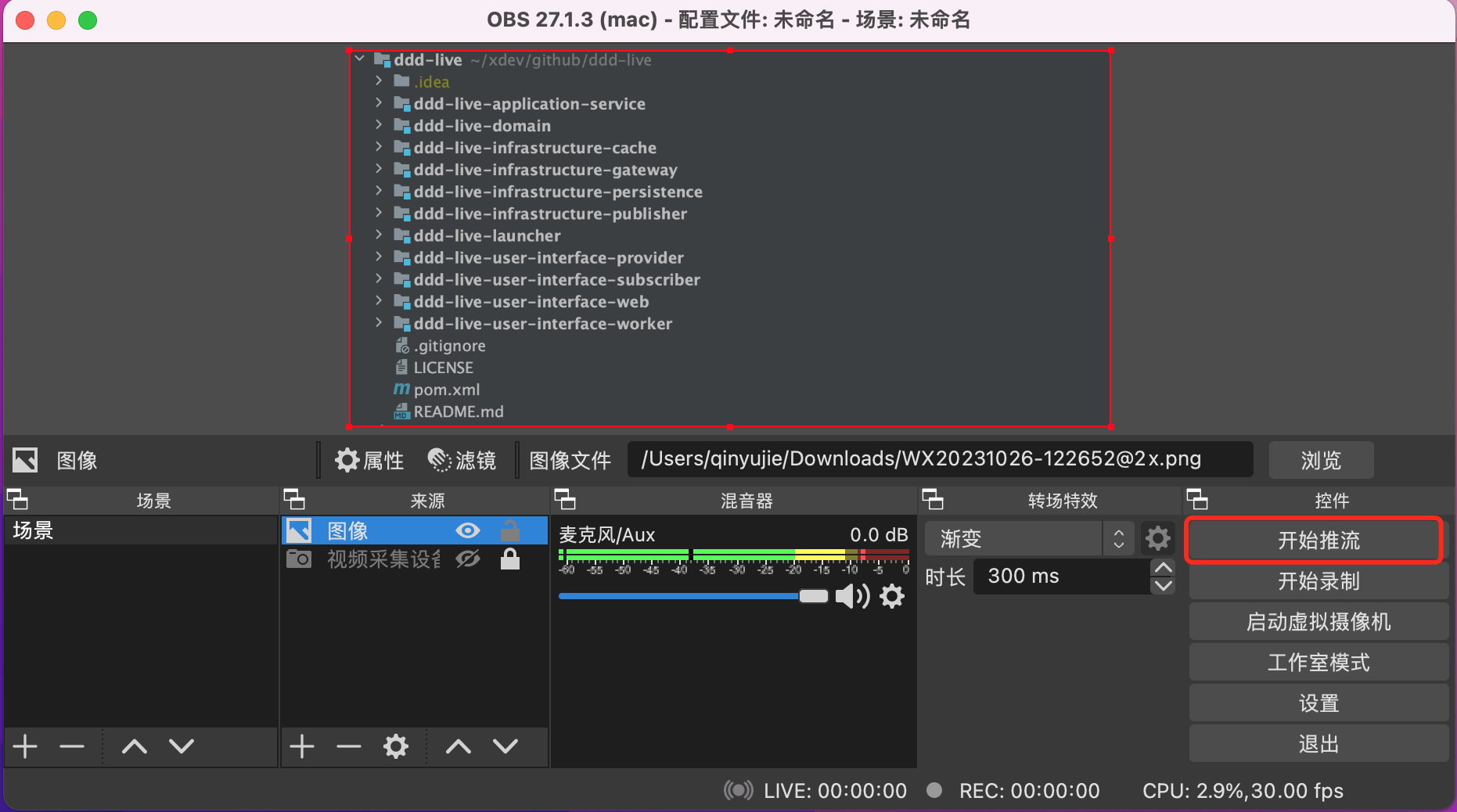Click the CPU usage status text
The image size is (1457, 812).
1243,791
